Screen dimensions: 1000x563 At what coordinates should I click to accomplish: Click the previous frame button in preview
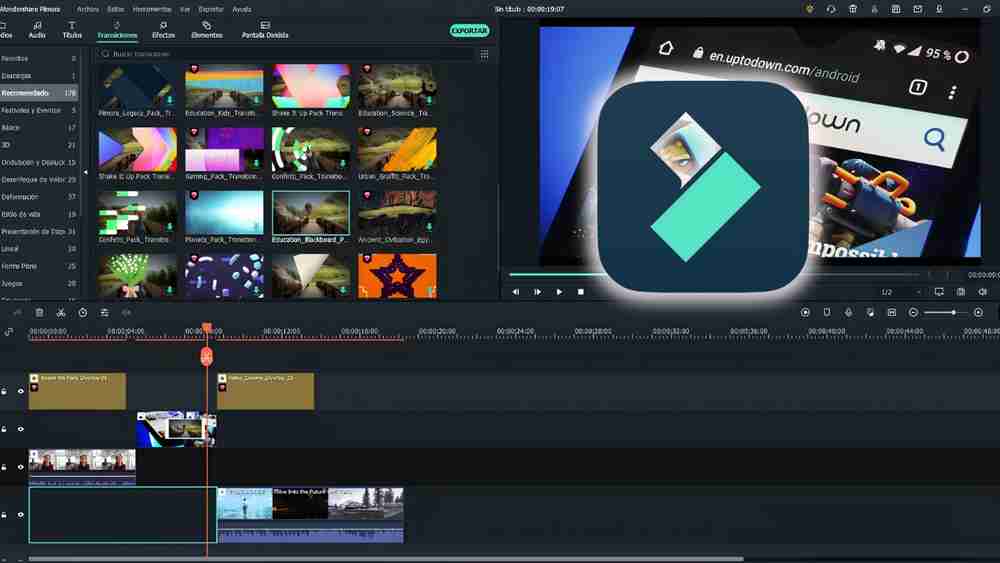point(515,291)
